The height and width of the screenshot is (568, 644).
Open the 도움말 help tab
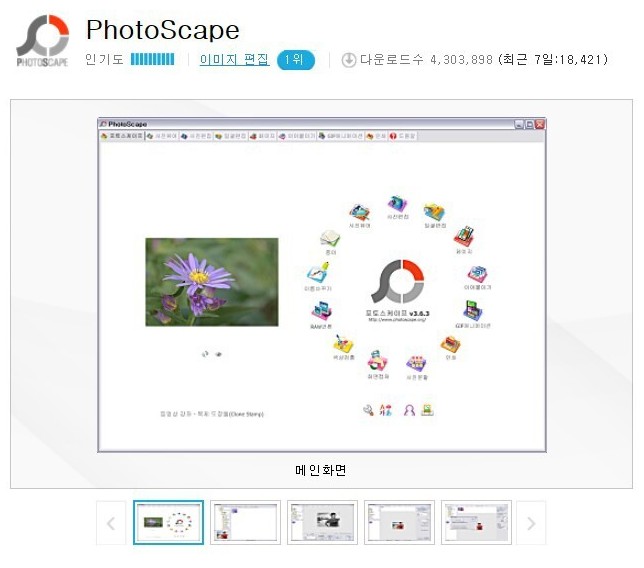pyautogui.click(x=402, y=136)
